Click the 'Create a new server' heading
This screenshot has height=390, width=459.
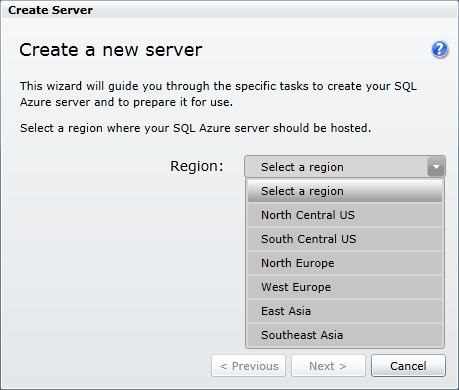click(111, 50)
